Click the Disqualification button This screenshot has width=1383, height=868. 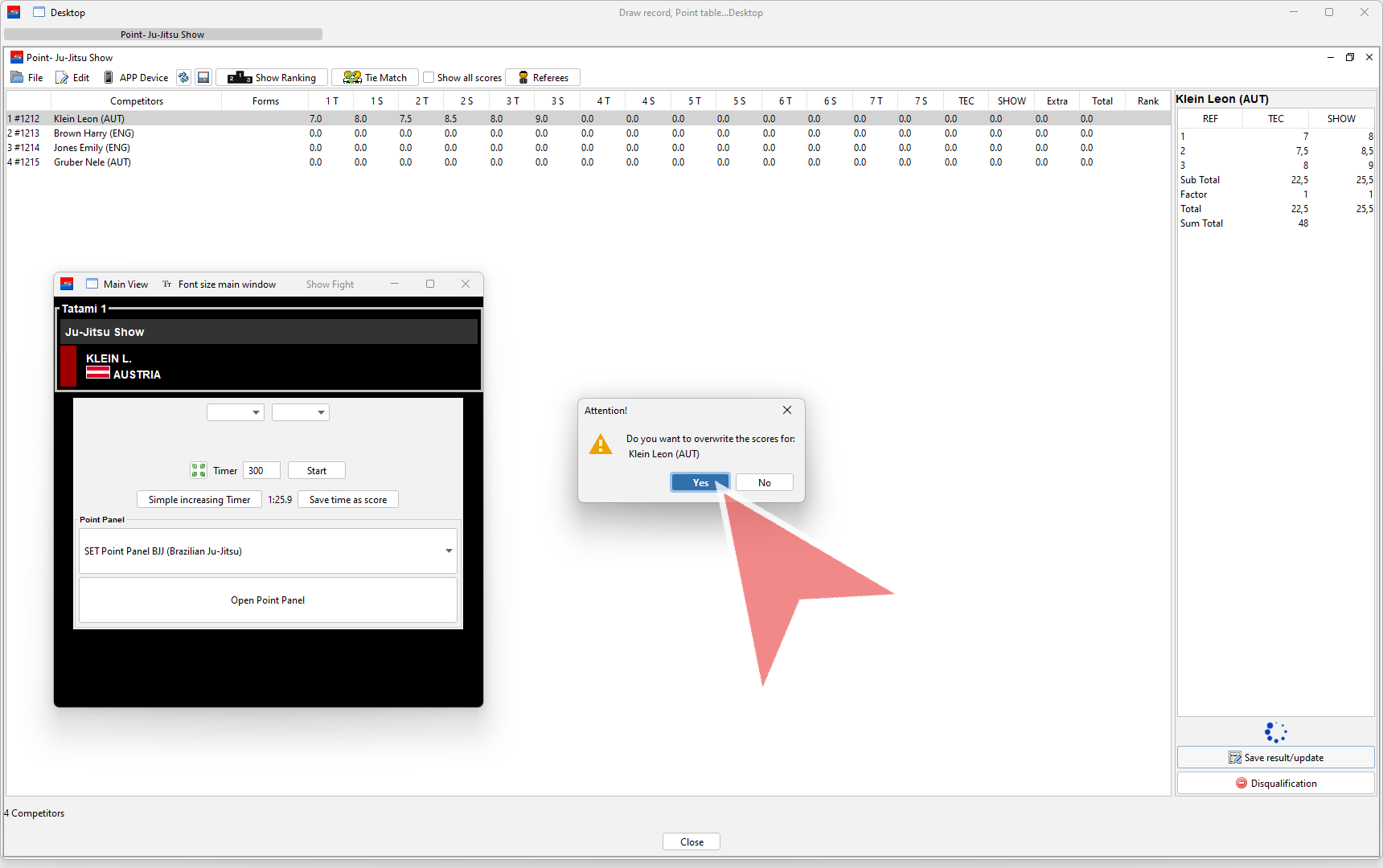click(x=1275, y=783)
